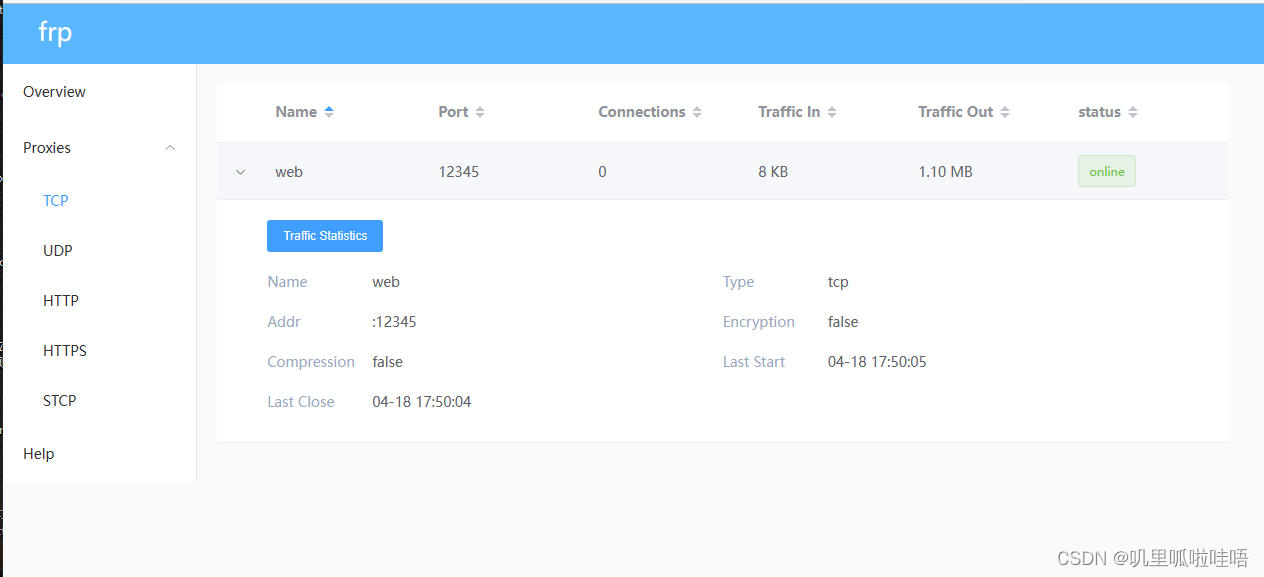Click the 12345 port cell
Image resolution: width=1264 pixels, height=577 pixels.
click(x=459, y=172)
